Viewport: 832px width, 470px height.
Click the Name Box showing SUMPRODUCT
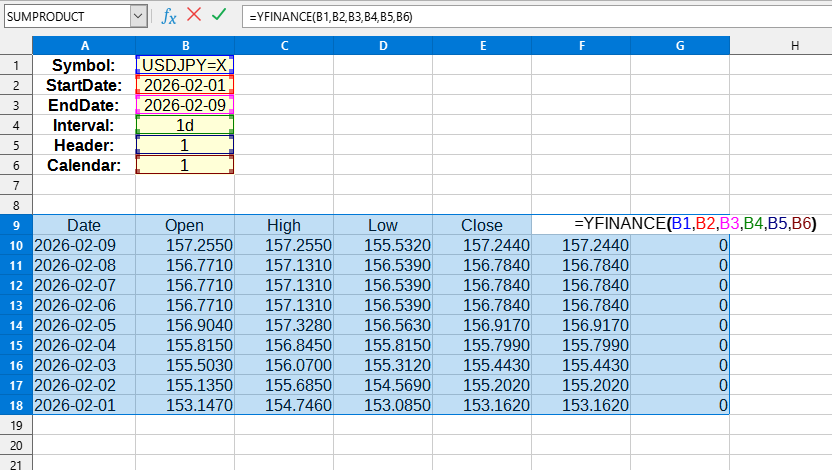click(67, 16)
